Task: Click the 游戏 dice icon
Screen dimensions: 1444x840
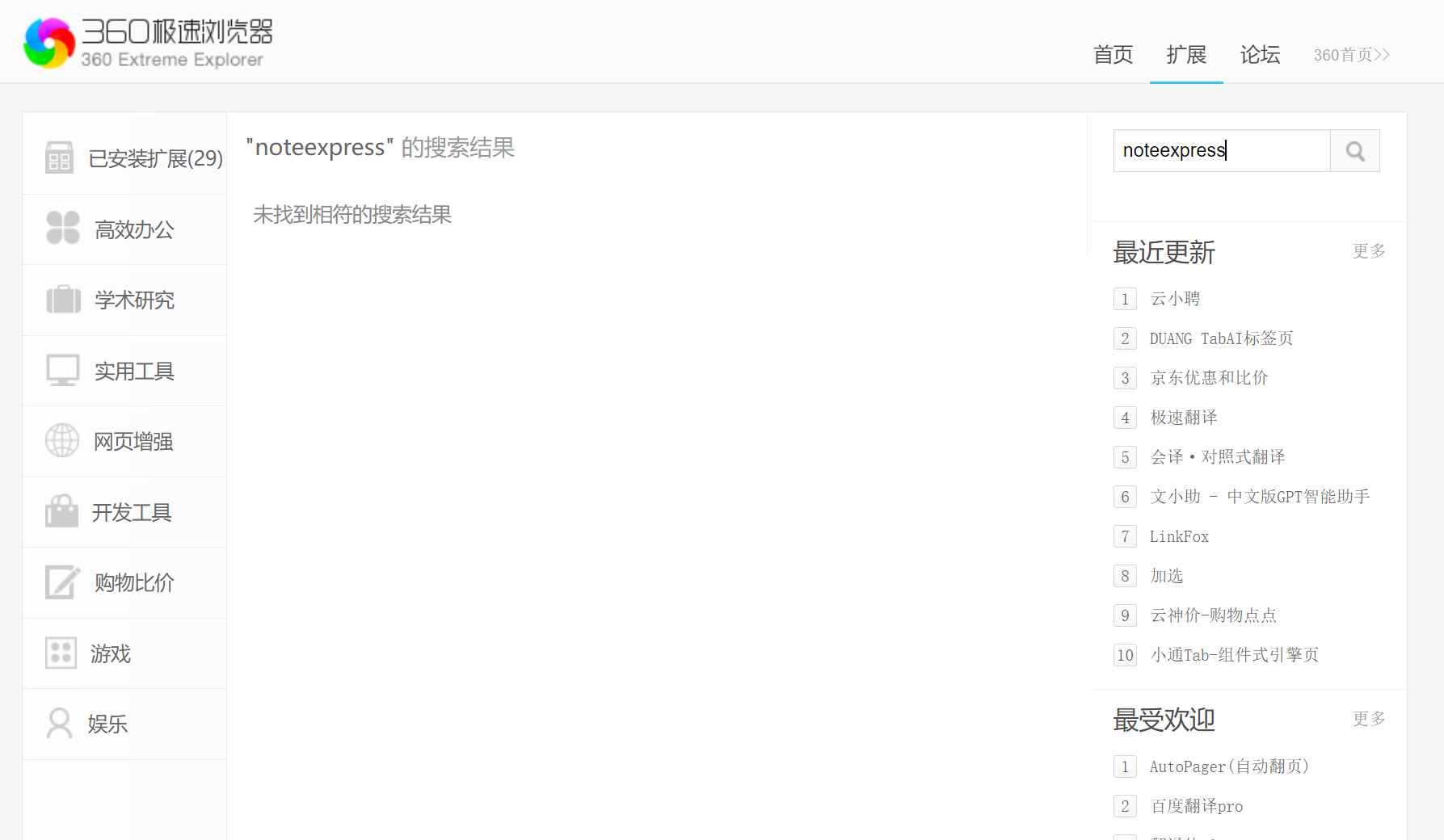Action: (x=61, y=653)
